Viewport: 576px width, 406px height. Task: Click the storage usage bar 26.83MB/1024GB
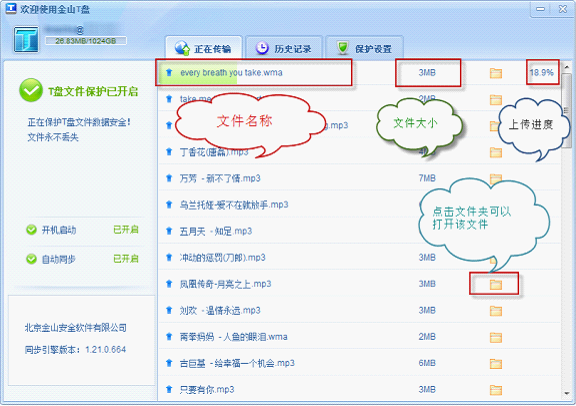point(86,41)
